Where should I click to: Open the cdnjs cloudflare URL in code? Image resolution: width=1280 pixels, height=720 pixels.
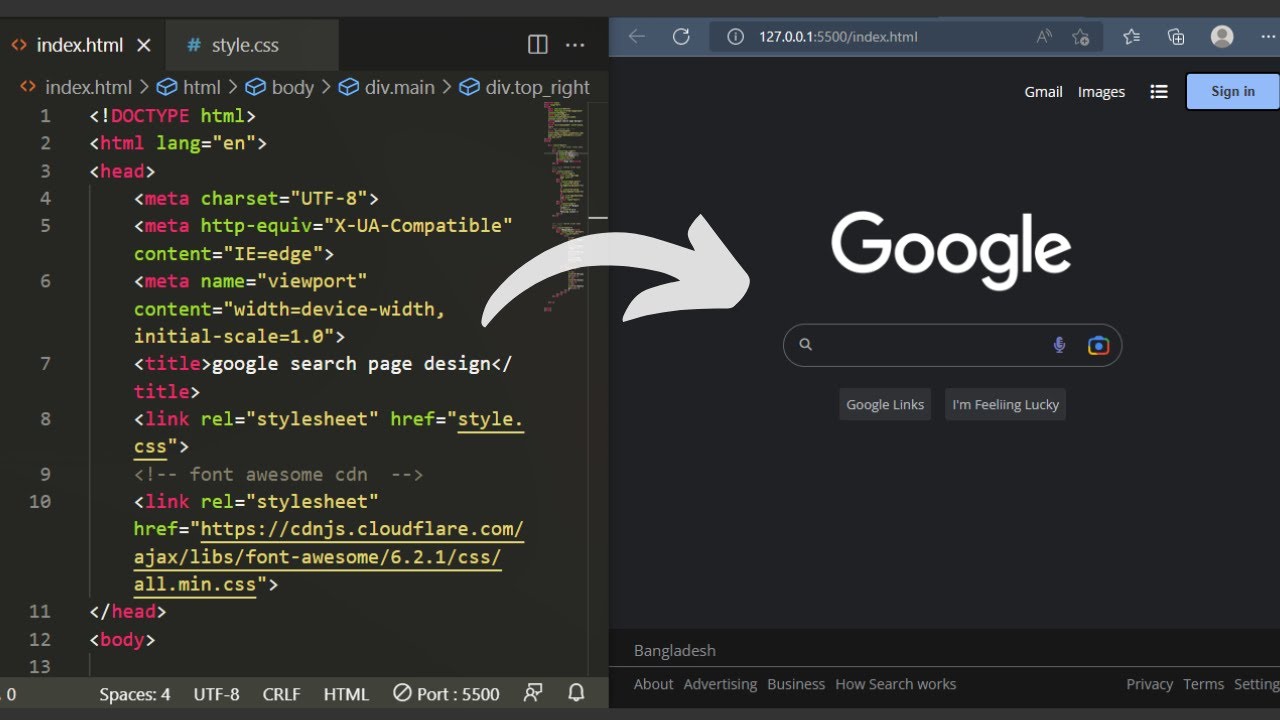point(363,529)
